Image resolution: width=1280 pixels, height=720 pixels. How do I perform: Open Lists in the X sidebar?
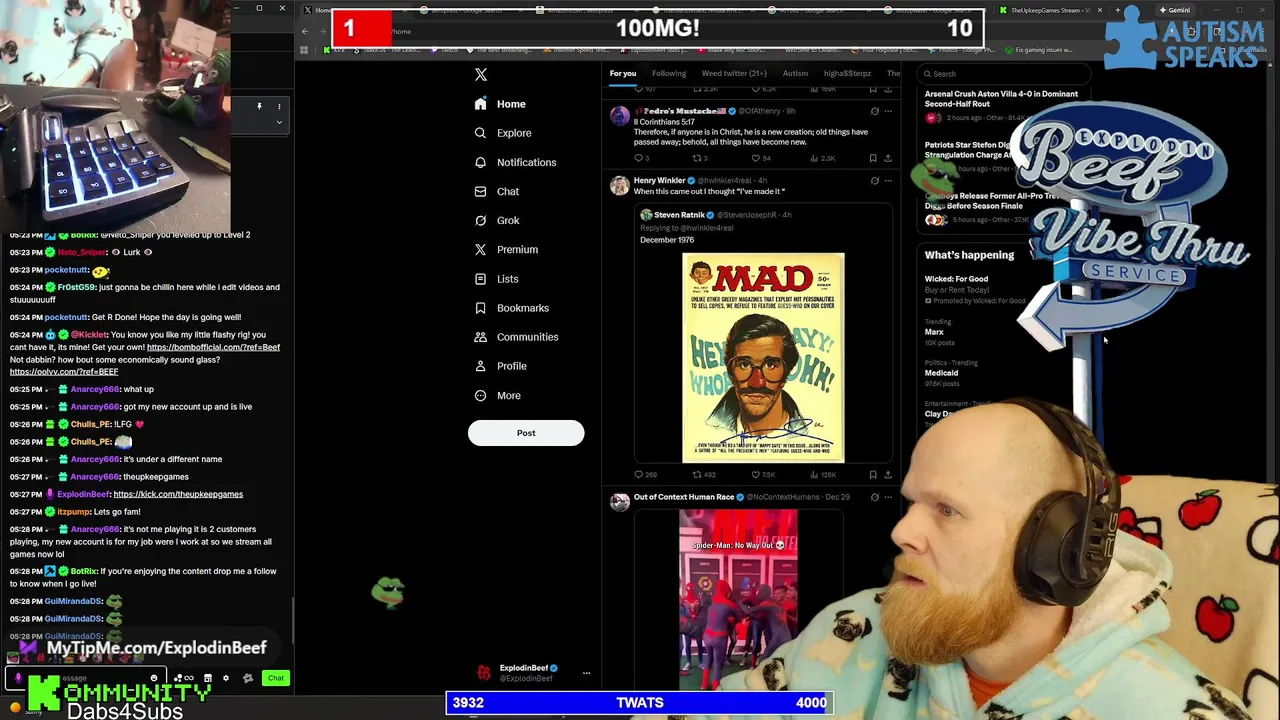coord(496,279)
